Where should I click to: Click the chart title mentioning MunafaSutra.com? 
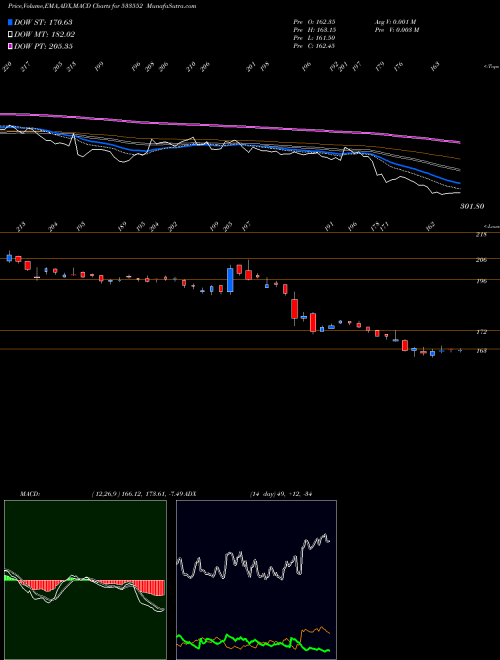102,6
